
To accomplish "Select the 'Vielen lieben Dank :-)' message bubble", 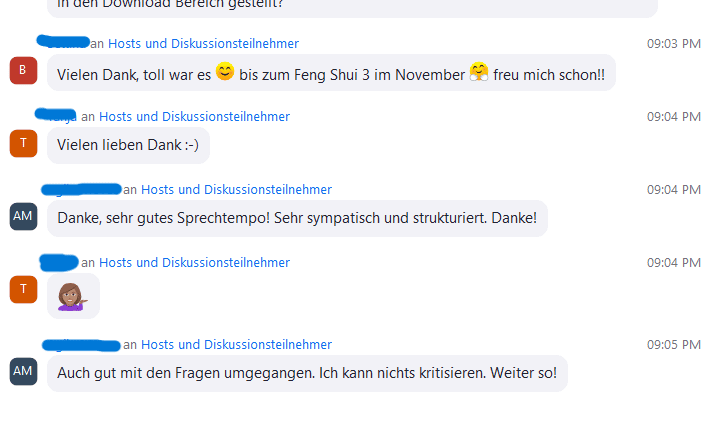I will click(x=128, y=145).
